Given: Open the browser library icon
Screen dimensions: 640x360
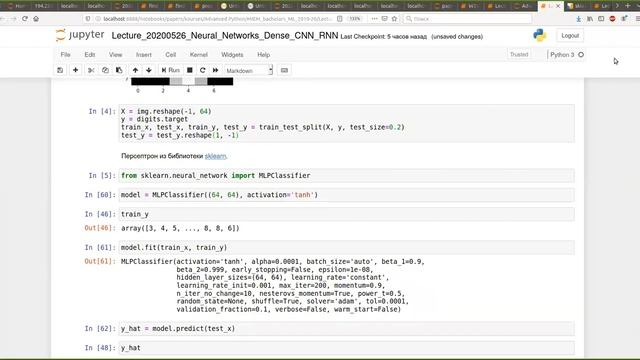Looking at the screenshot, I should [x=590, y=19].
